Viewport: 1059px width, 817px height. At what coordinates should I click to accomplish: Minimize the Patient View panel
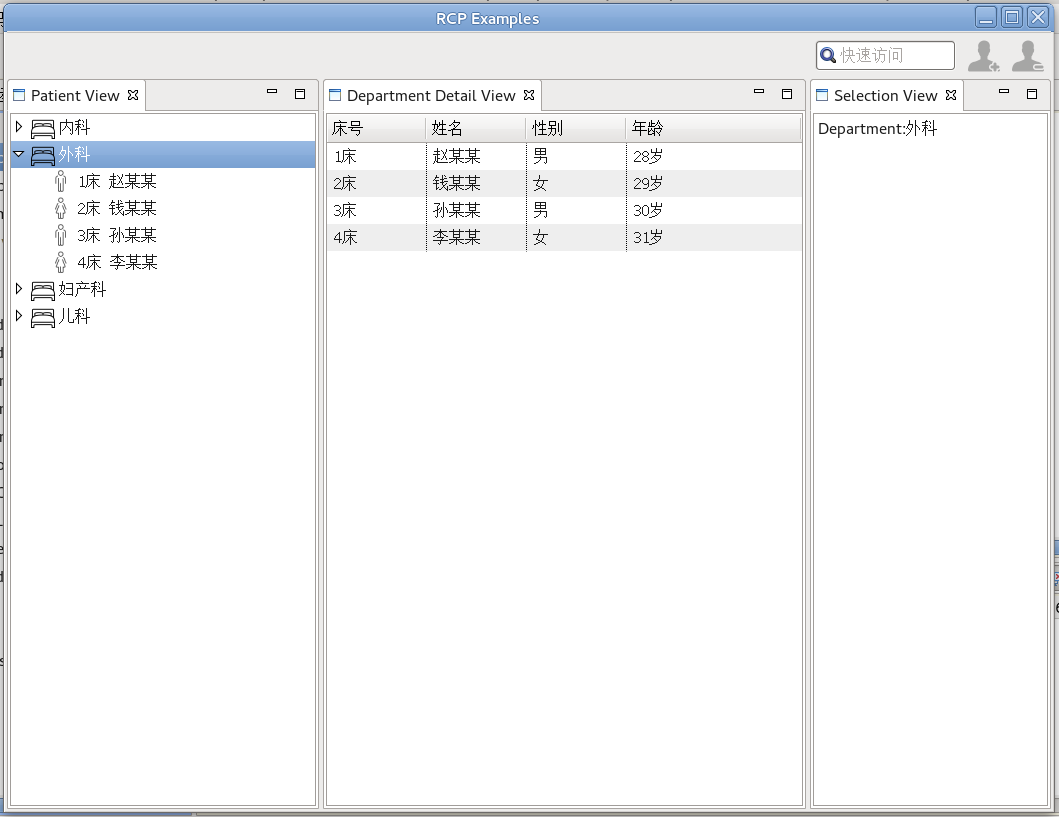pyautogui.click(x=272, y=91)
